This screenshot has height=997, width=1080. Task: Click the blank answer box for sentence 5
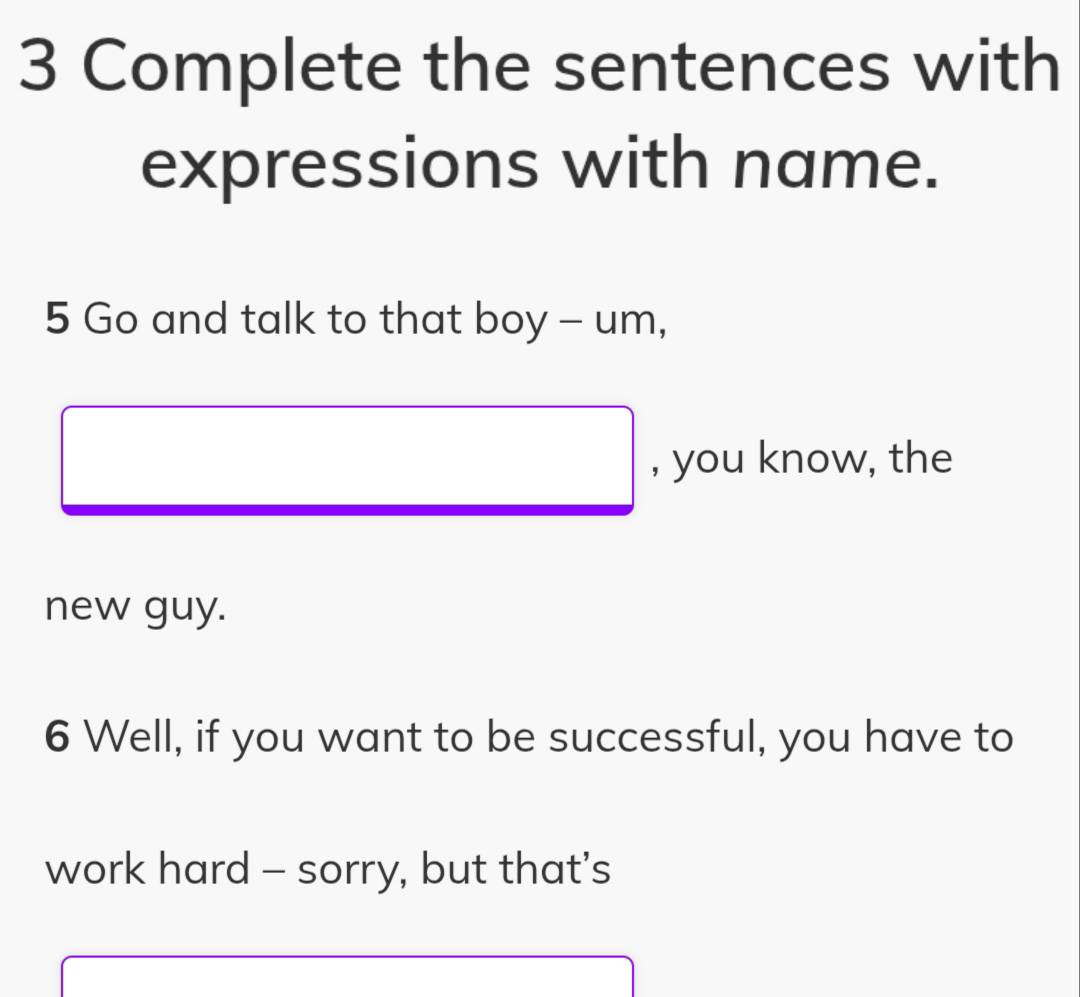[347, 457]
